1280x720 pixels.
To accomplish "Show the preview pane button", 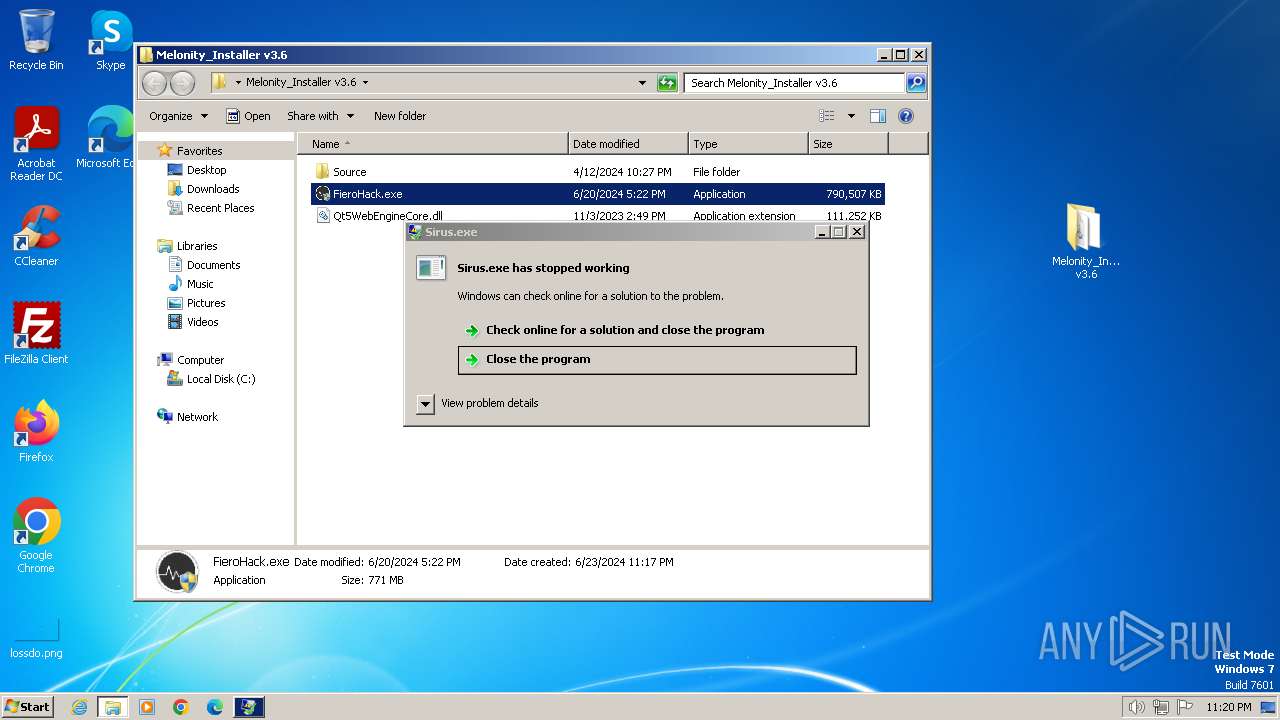I will pos(878,116).
